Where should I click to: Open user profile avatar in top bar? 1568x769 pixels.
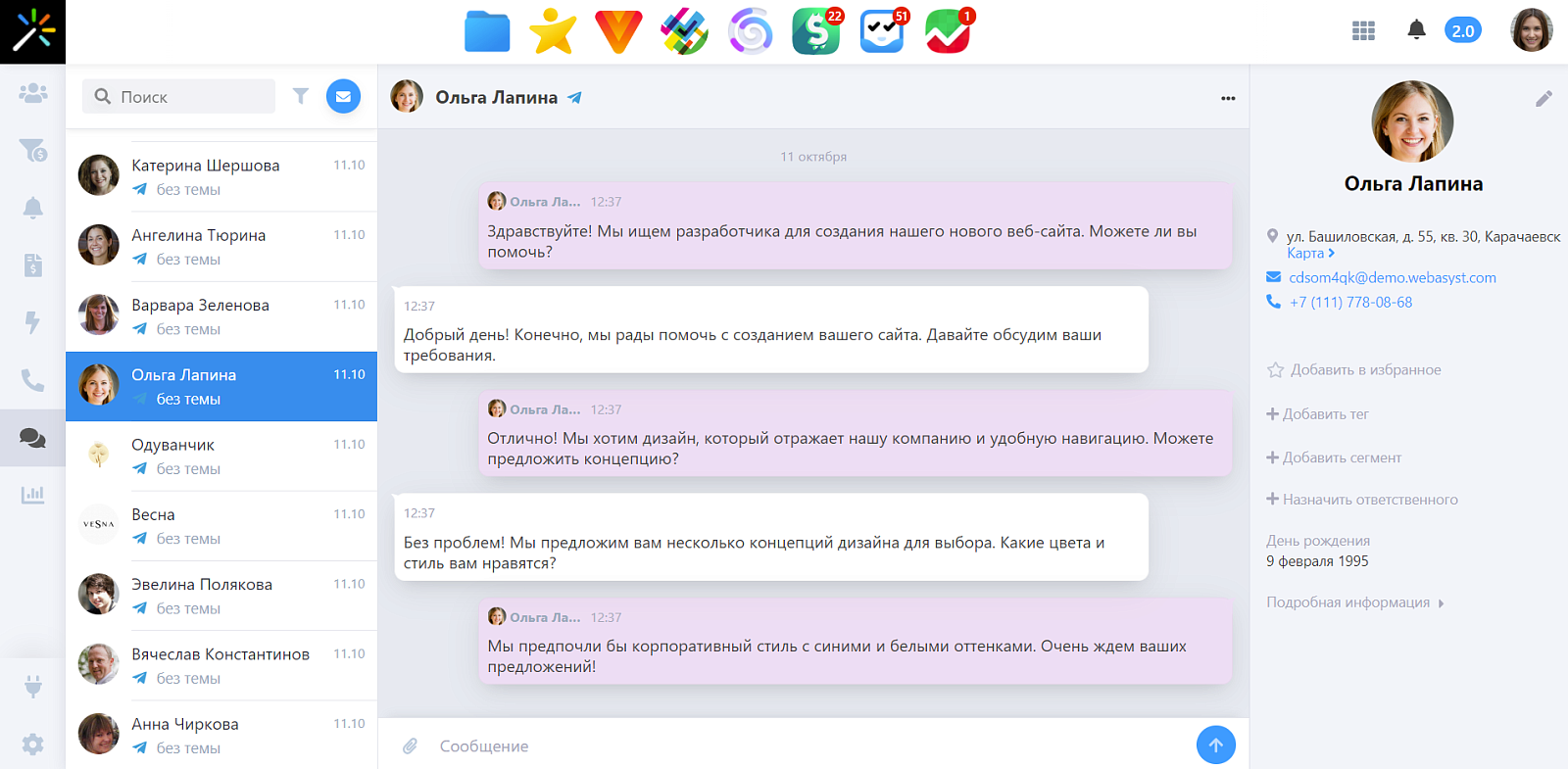1532,30
